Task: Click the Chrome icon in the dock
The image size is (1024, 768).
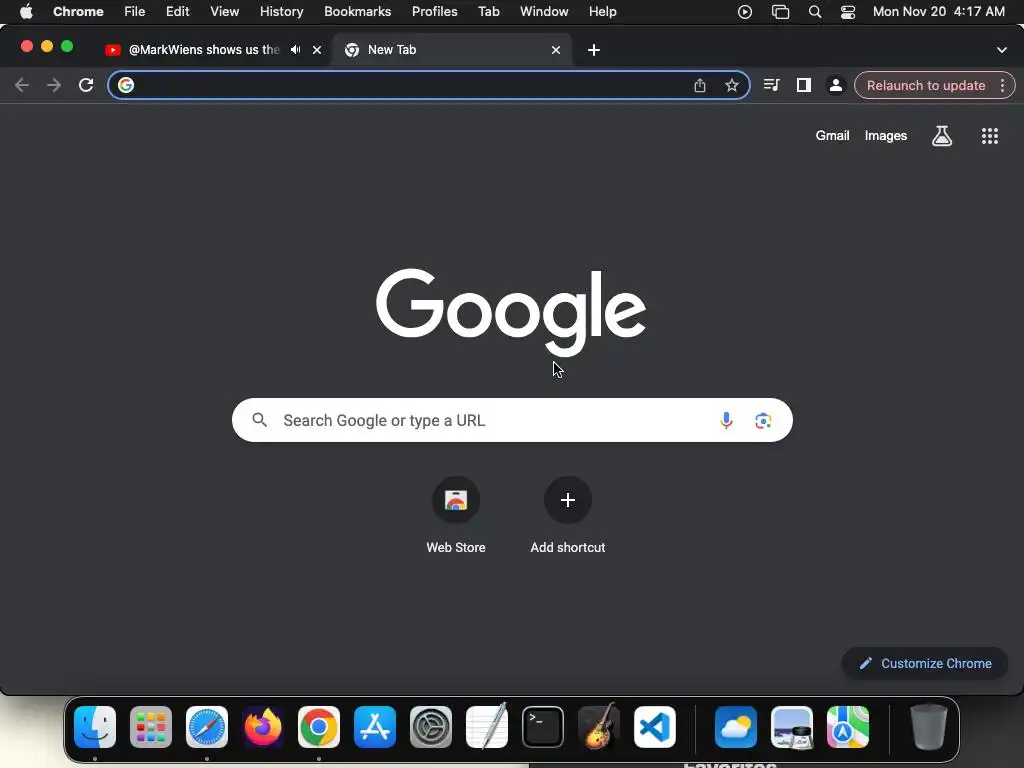Action: (319, 727)
